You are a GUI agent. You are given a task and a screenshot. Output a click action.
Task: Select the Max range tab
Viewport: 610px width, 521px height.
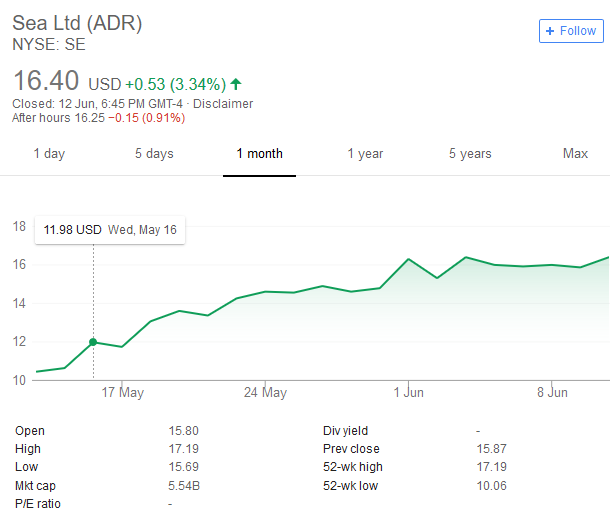(x=575, y=154)
